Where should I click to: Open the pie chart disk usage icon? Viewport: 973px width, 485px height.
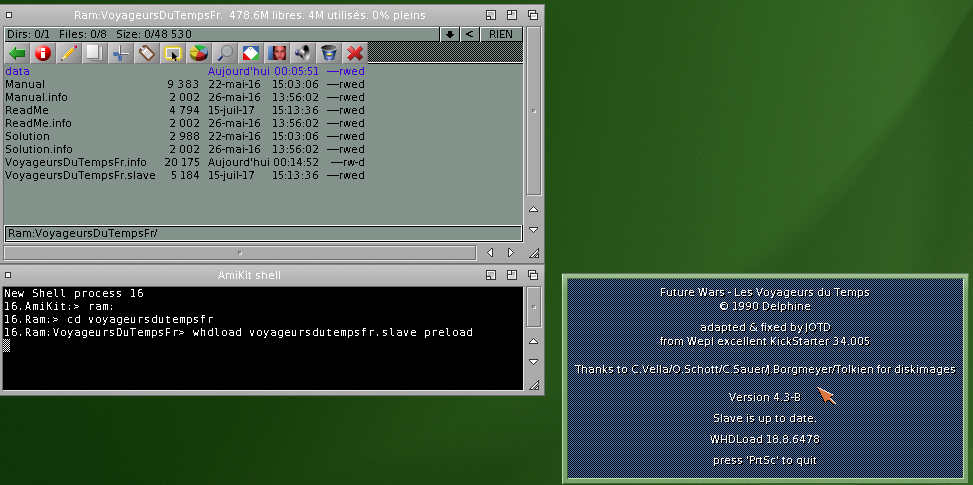(199, 53)
